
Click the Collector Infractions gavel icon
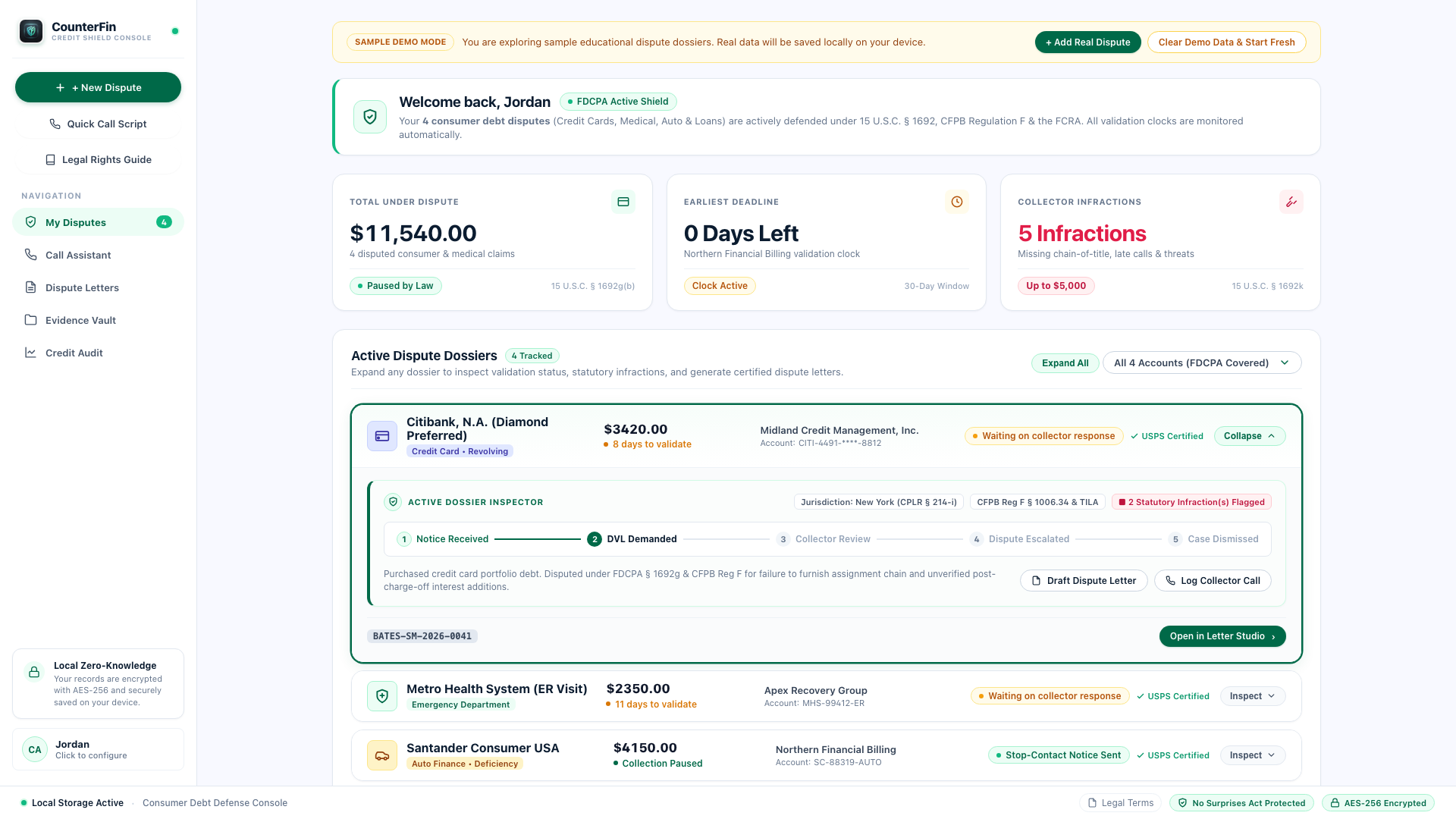[x=1291, y=202]
